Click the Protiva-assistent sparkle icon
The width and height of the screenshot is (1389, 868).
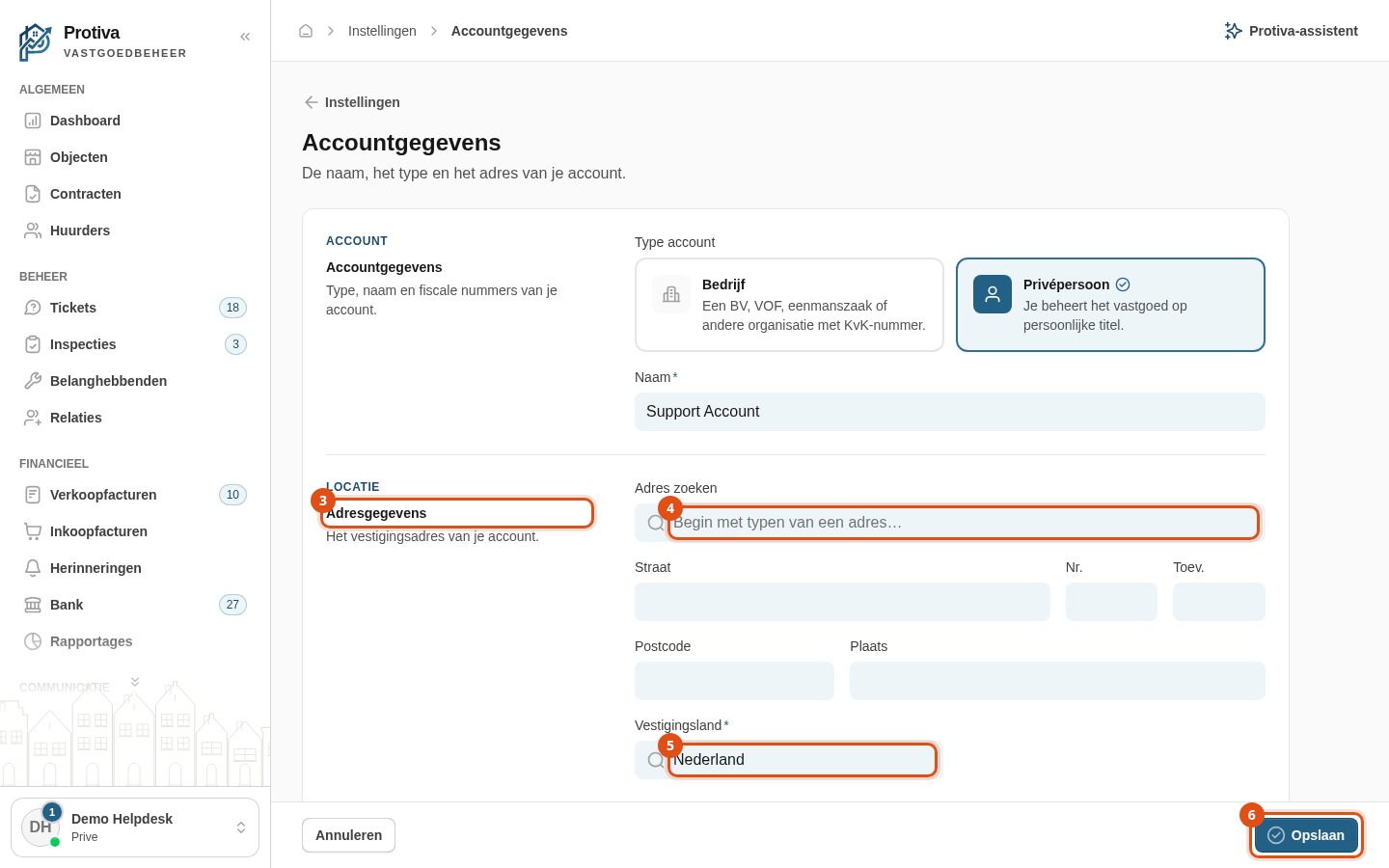coord(1233,31)
